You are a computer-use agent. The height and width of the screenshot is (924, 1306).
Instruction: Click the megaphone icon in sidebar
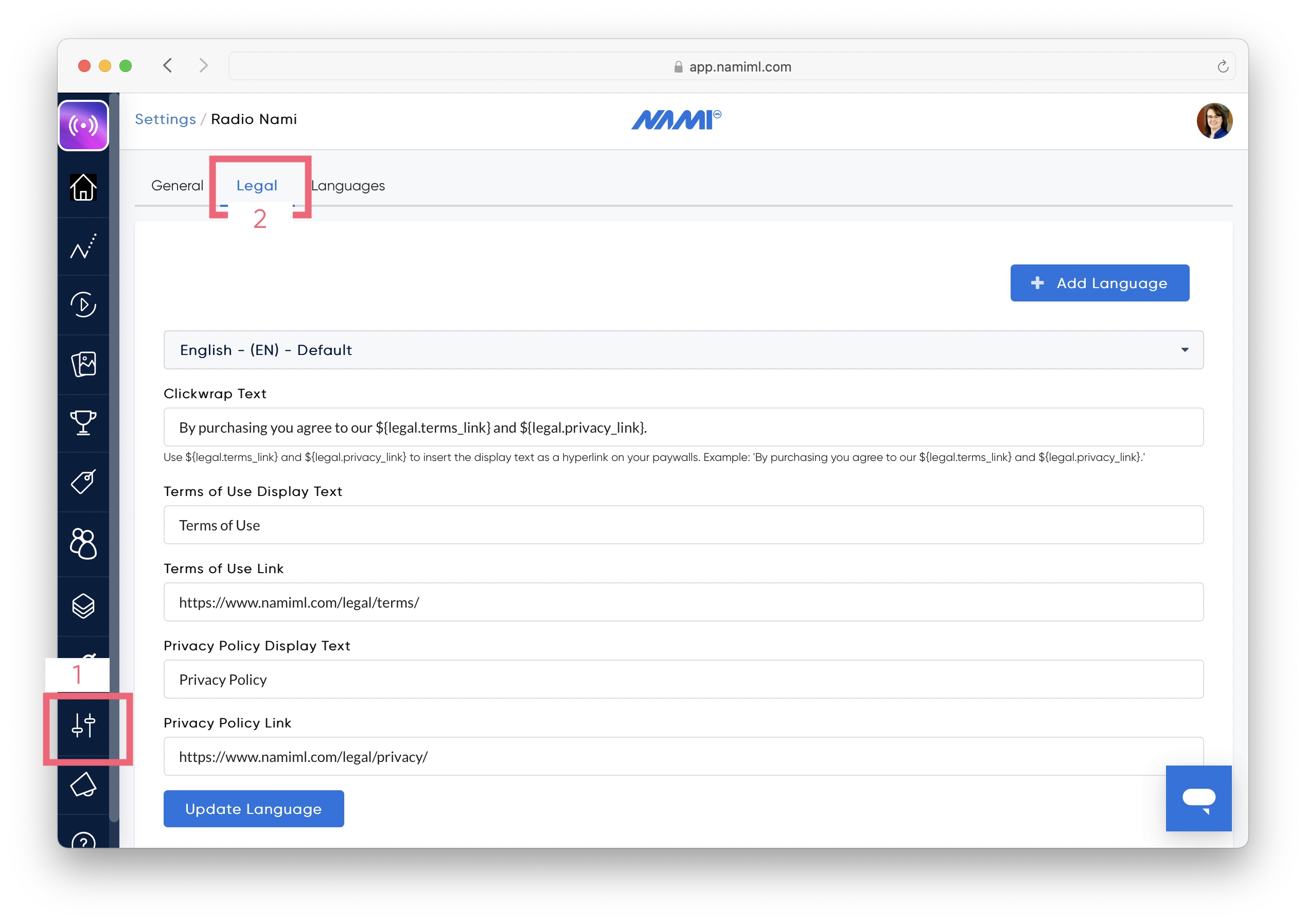[x=83, y=785]
